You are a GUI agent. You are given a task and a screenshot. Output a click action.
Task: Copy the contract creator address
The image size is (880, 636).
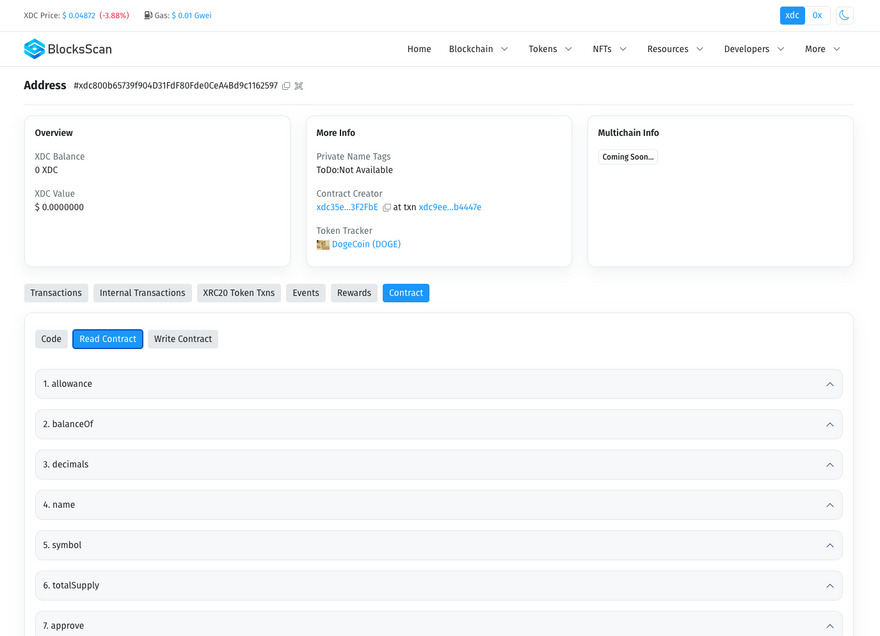point(387,208)
